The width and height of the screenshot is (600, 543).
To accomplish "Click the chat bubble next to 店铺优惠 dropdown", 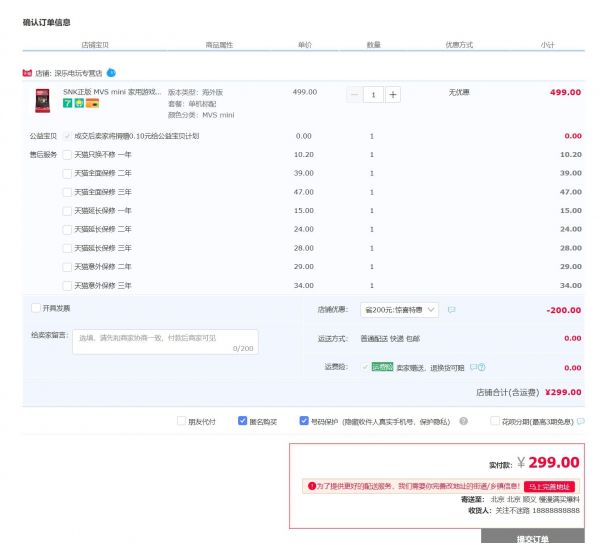I will (x=451, y=310).
